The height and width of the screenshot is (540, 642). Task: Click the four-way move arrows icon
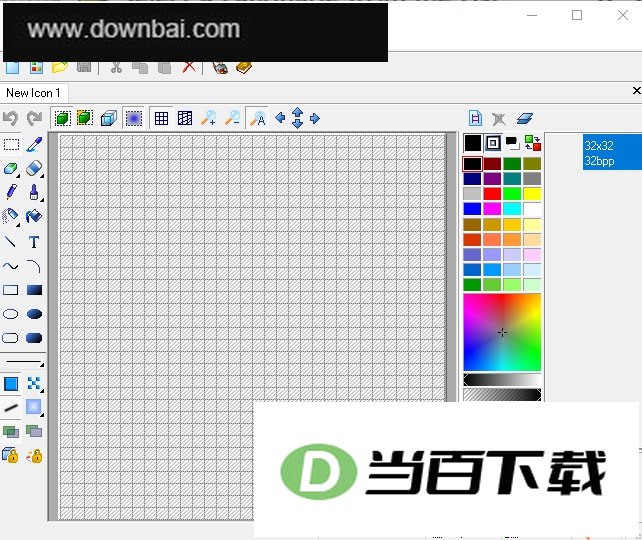click(298, 118)
